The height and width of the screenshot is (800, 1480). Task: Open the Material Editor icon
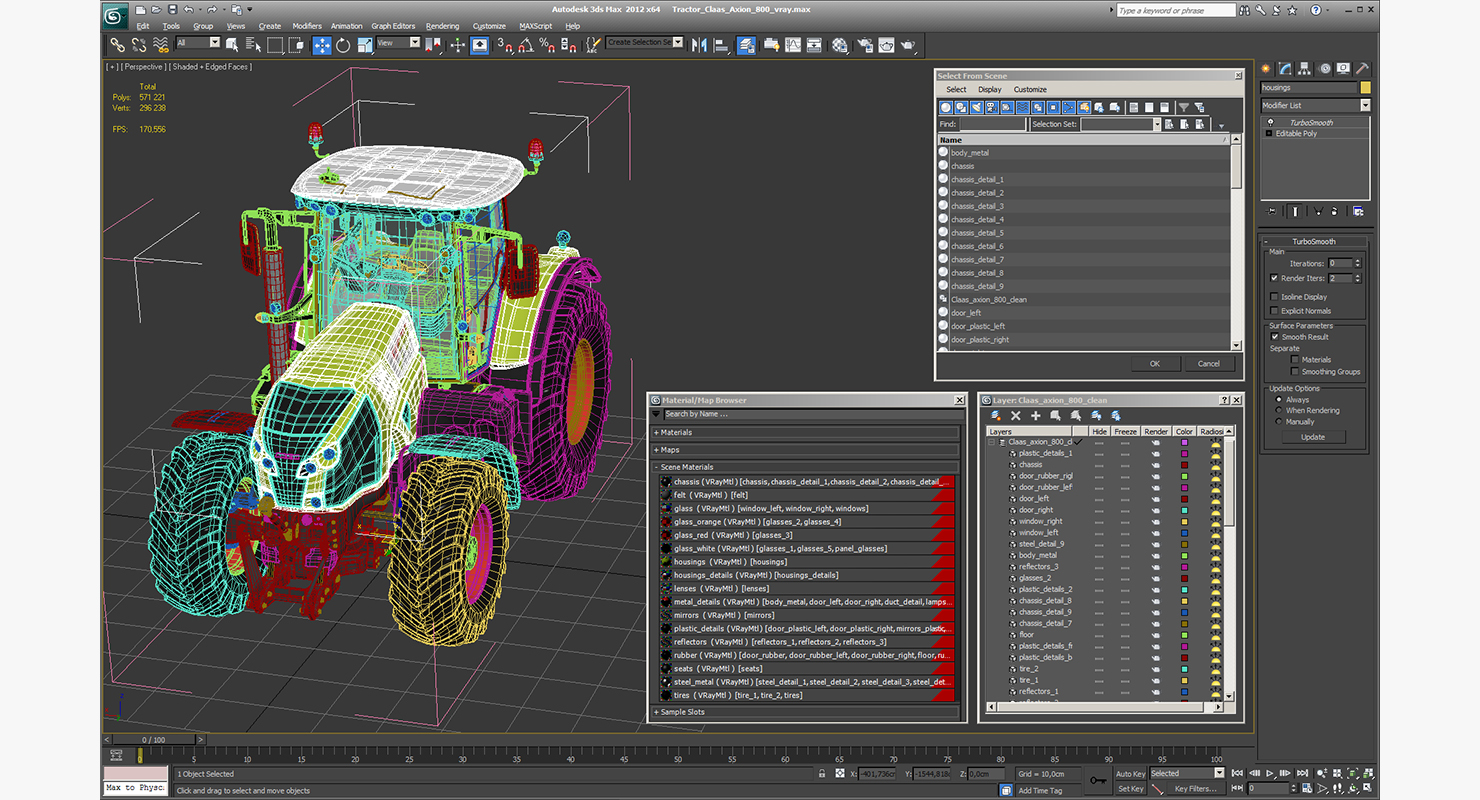pos(840,45)
